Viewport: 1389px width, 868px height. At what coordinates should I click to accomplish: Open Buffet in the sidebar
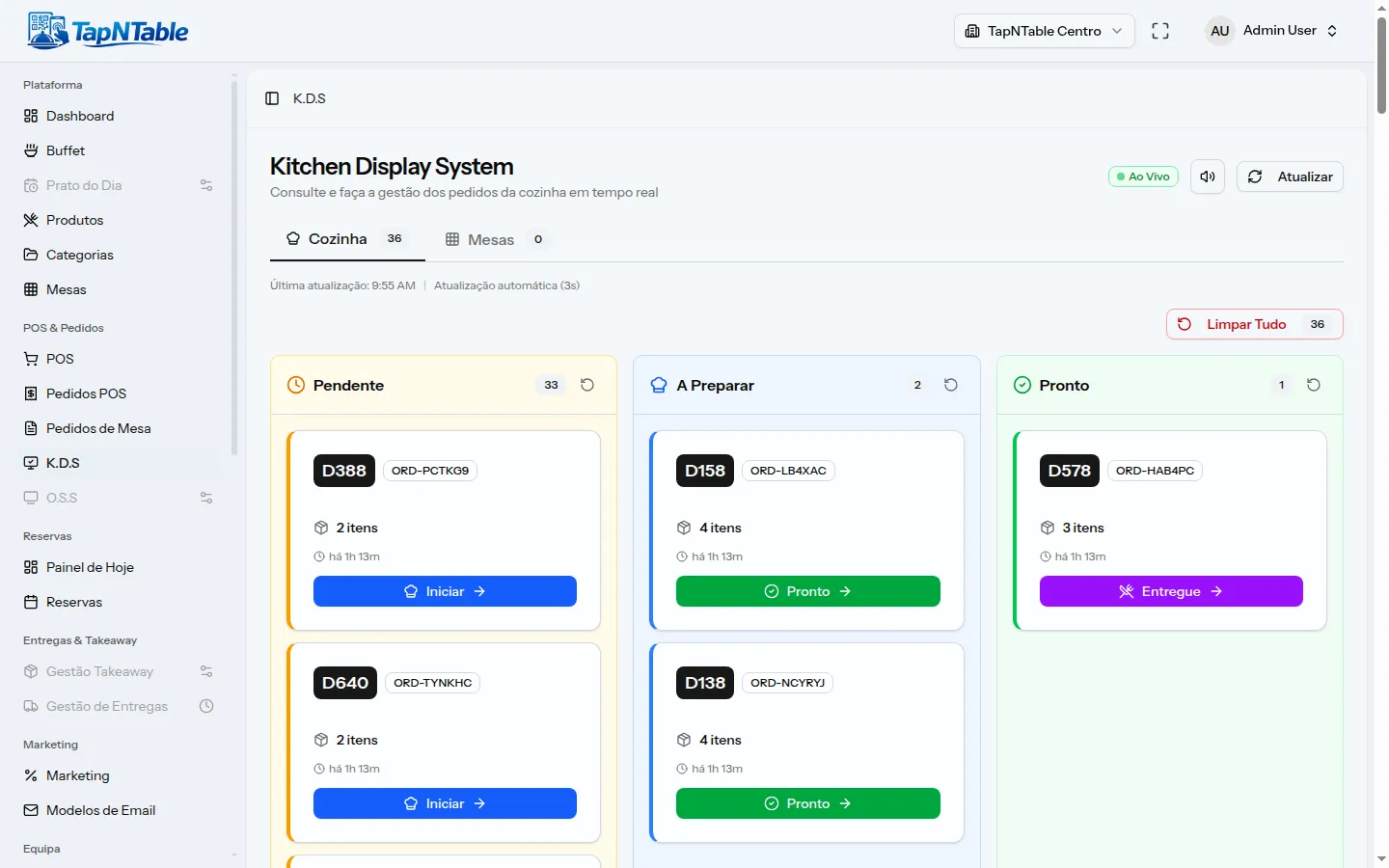[118, 150]
